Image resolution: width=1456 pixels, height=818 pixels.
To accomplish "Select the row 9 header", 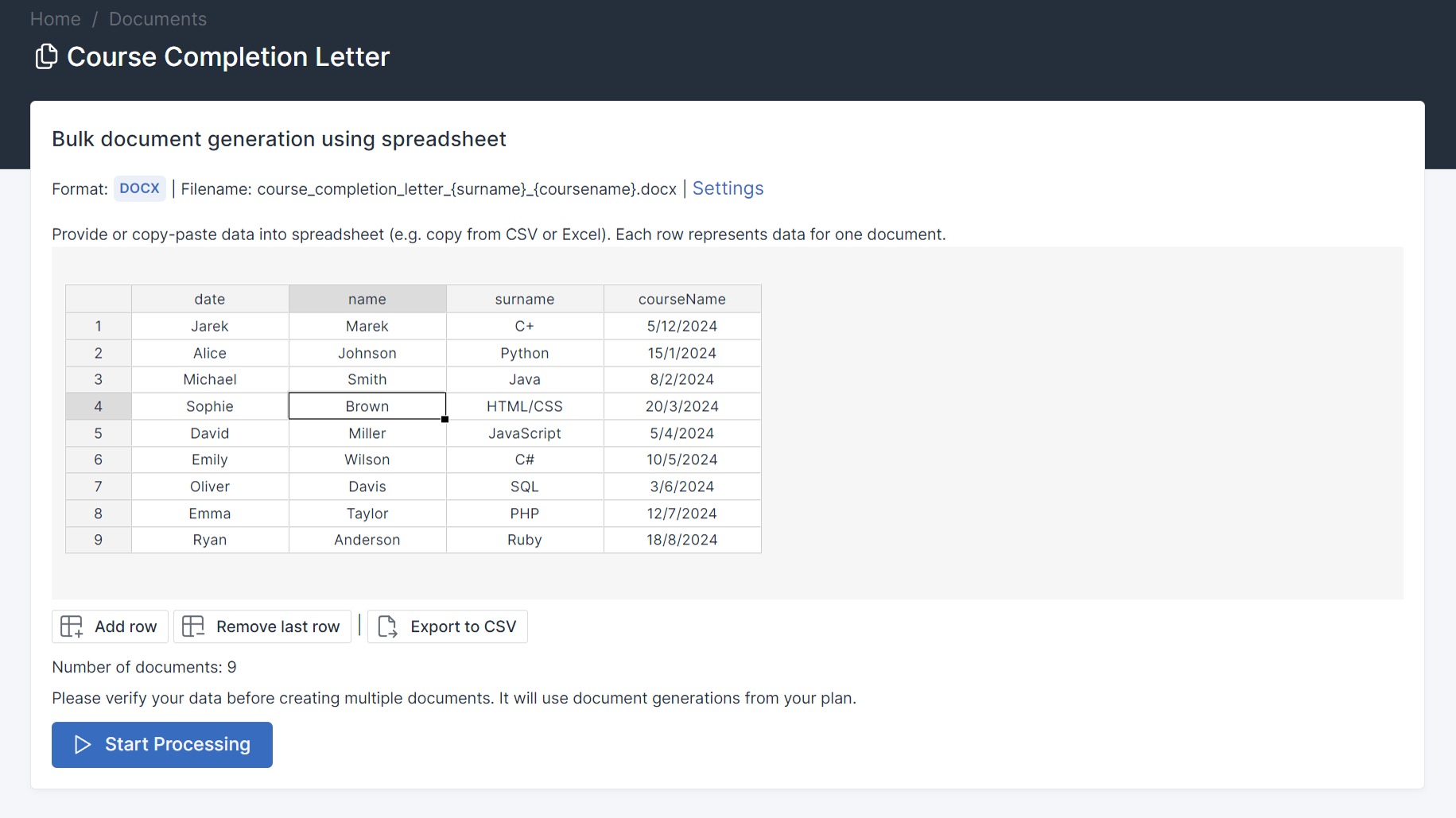I will click(99, 540).
